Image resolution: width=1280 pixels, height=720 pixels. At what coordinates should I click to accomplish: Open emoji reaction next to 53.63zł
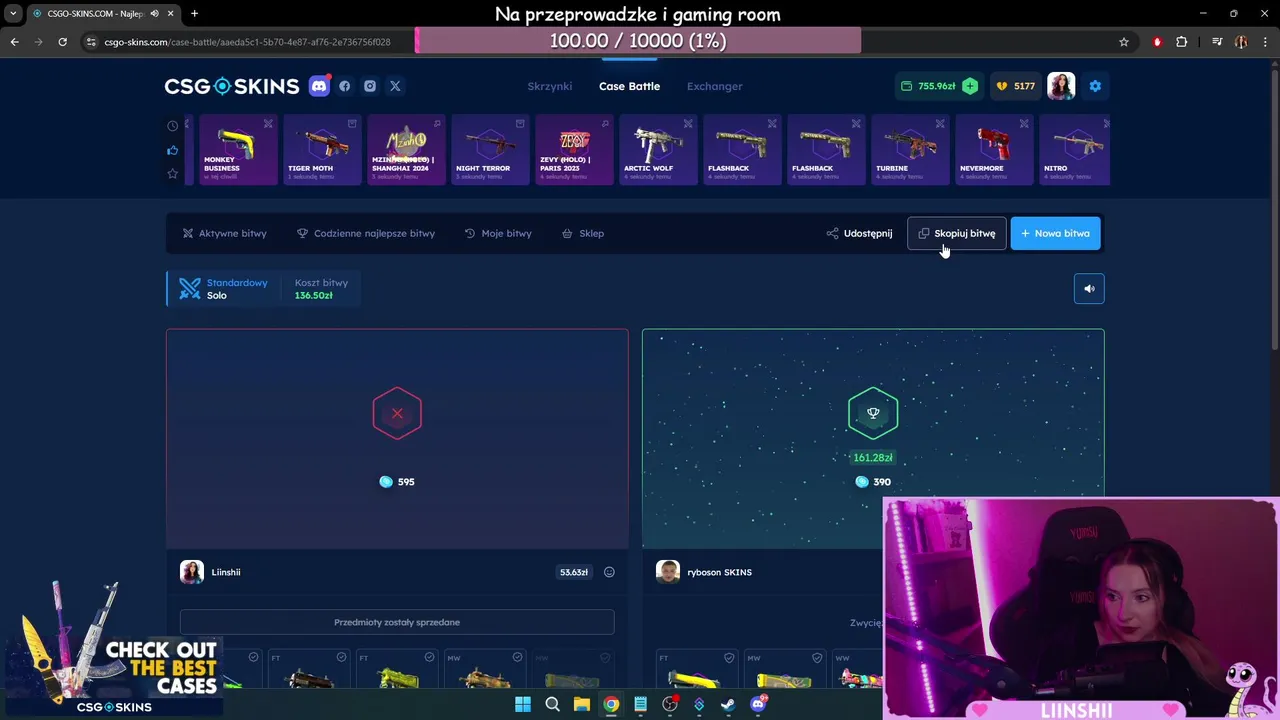point(609,572)
